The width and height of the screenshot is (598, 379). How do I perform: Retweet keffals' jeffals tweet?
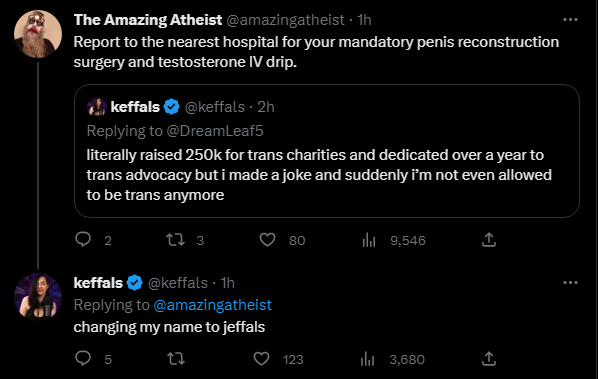[x=176, y=359]
